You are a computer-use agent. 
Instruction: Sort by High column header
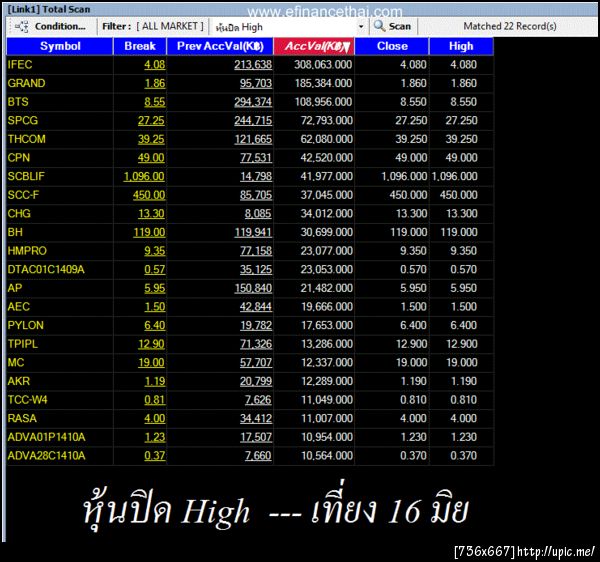pos(461,46)
